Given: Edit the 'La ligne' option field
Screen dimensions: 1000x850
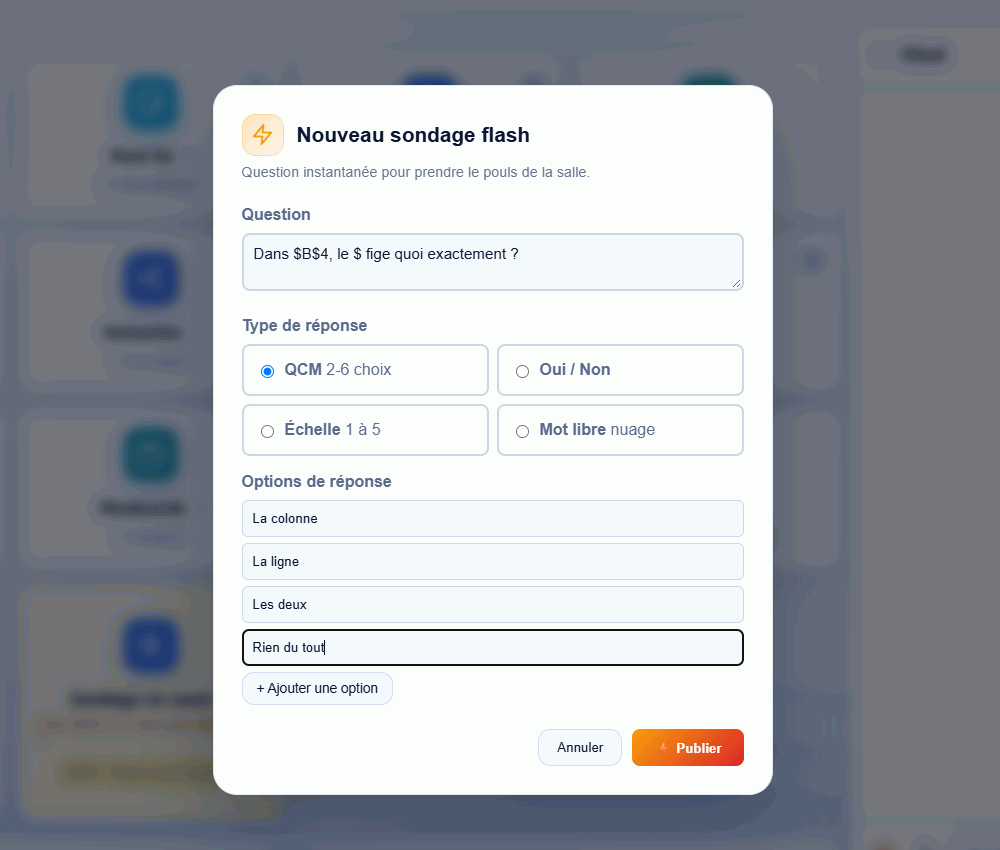Looking at the screenshot, I should (492, 562).
